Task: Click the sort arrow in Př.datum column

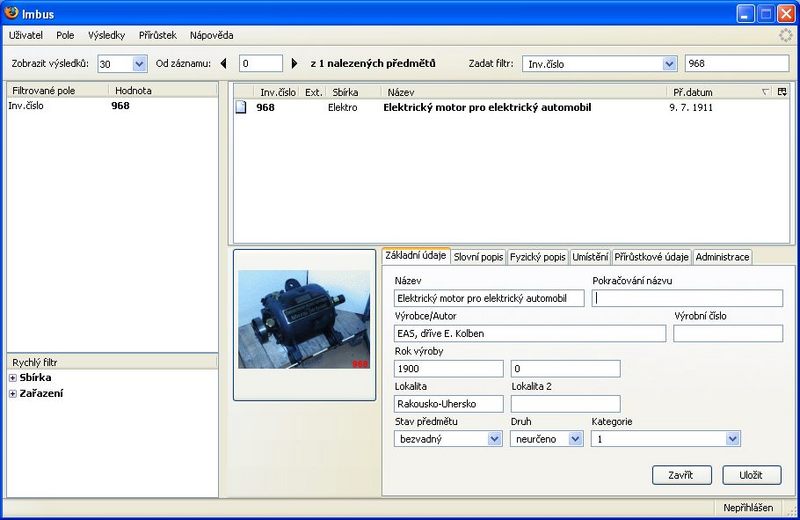Action: point(765,92)
